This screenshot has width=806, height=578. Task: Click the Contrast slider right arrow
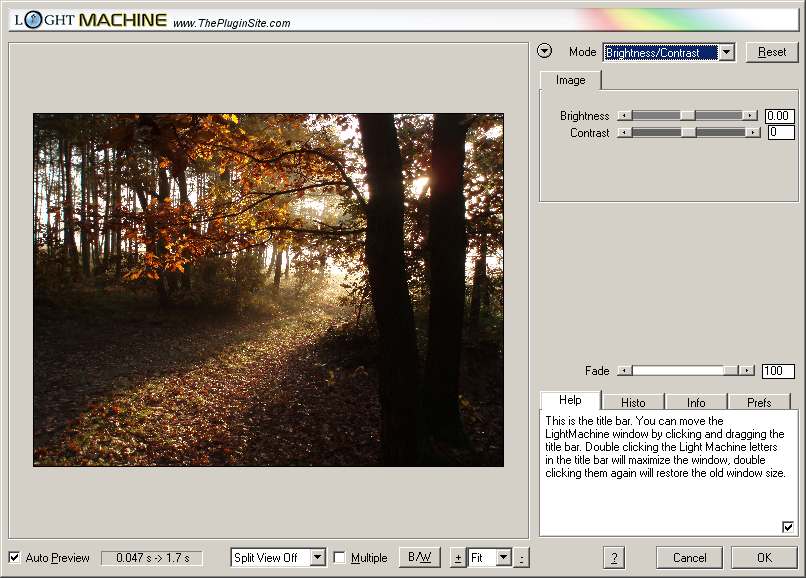pyautogui.click(x=753, y=133)
